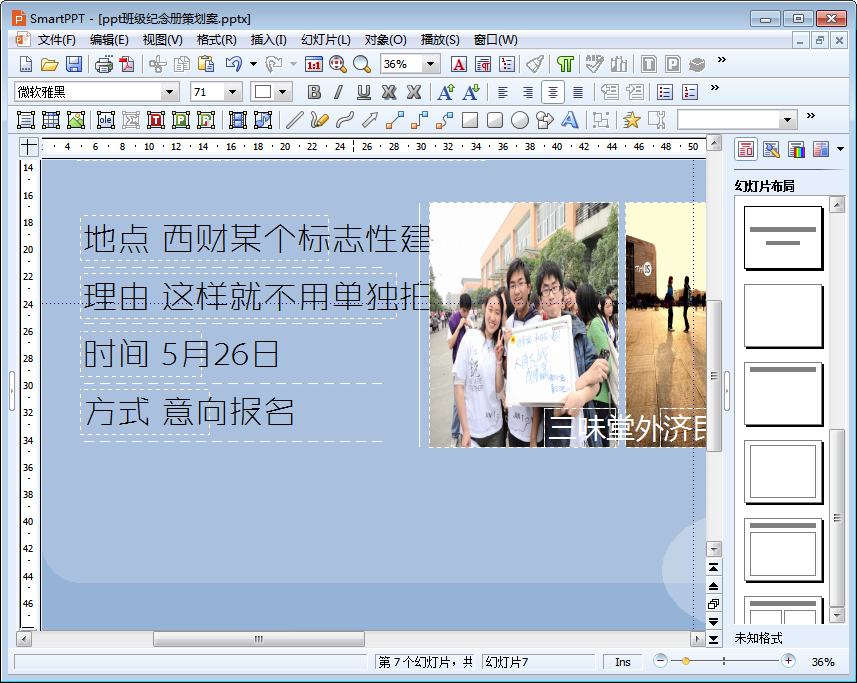
Task: Export to PDF using the PDF icon
Action: point(127,64)
